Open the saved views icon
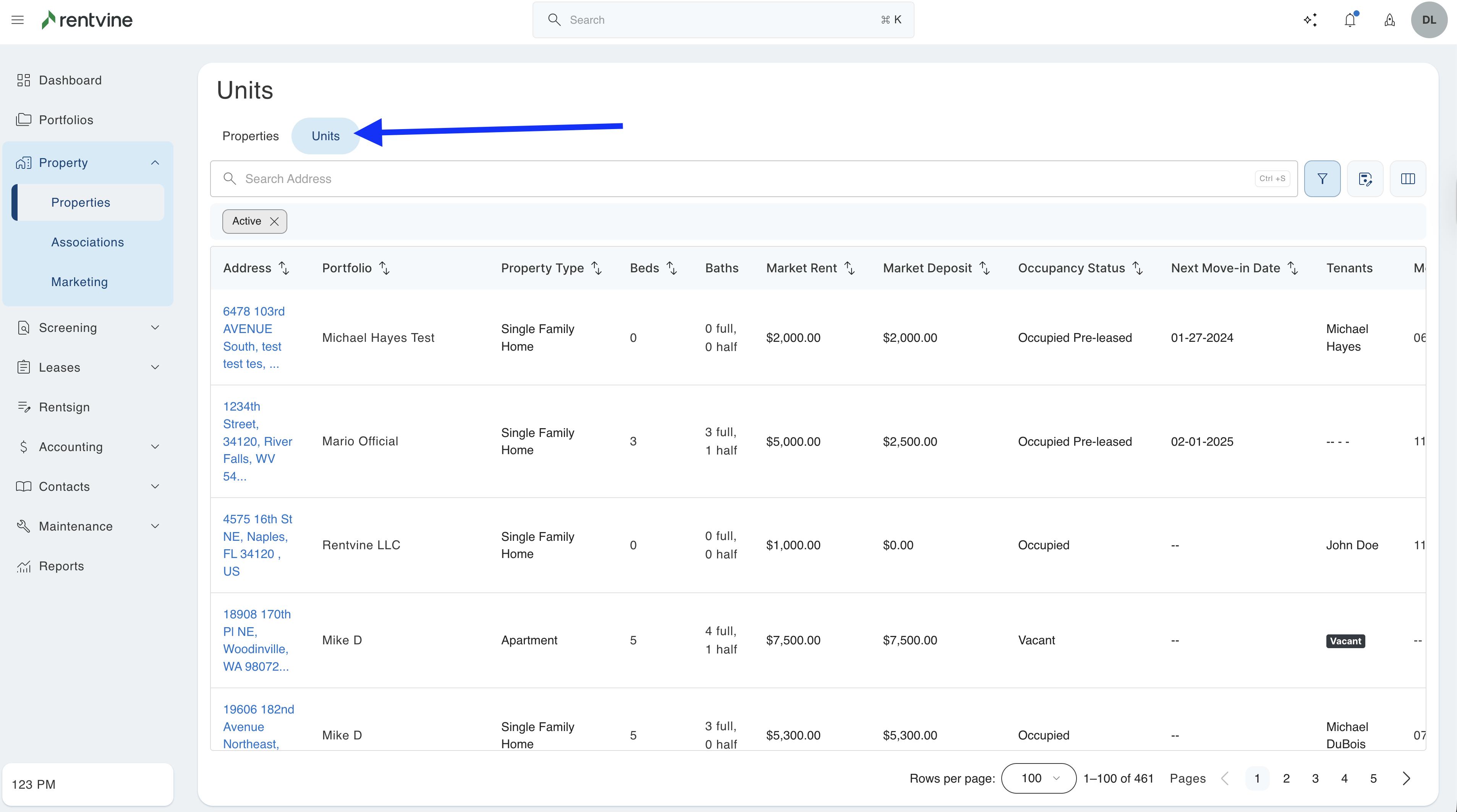 click(x=1365, y=179)
